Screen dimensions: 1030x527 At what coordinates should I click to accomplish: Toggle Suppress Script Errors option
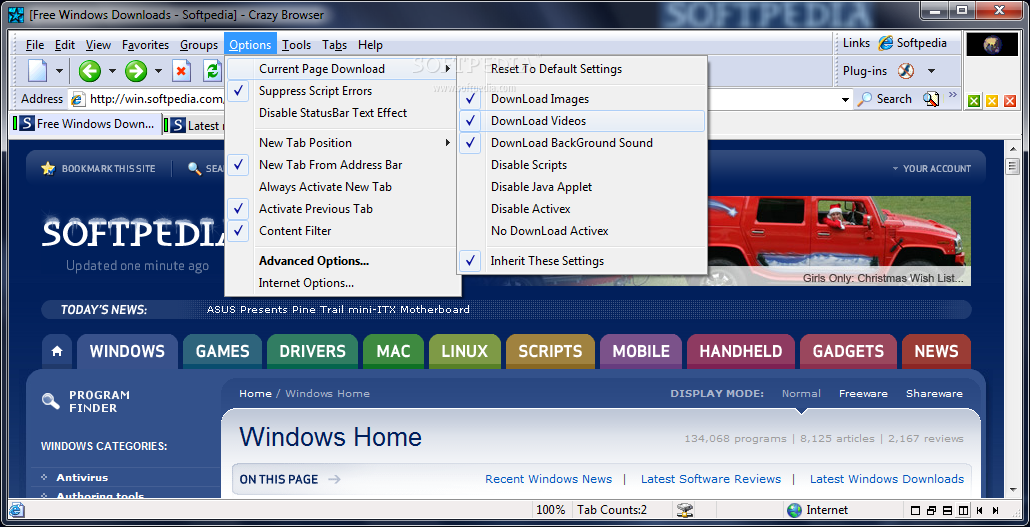click(x=342, y=91)
